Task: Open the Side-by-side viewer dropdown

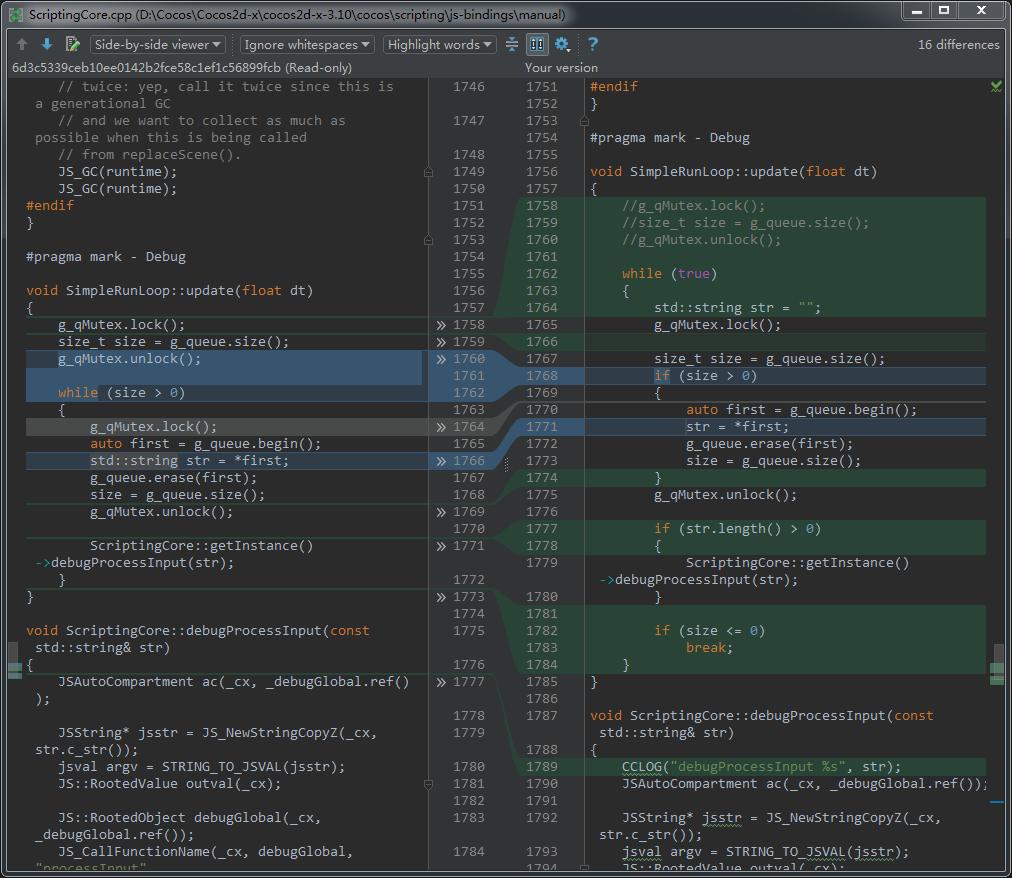Action: pos(158,44)
